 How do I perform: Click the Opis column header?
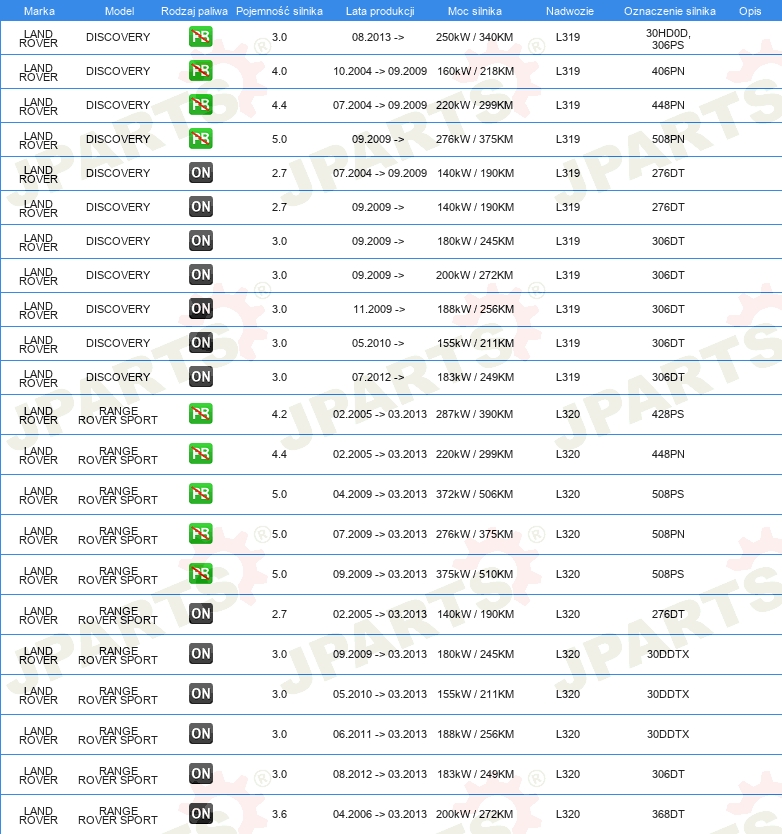[750, 11]
